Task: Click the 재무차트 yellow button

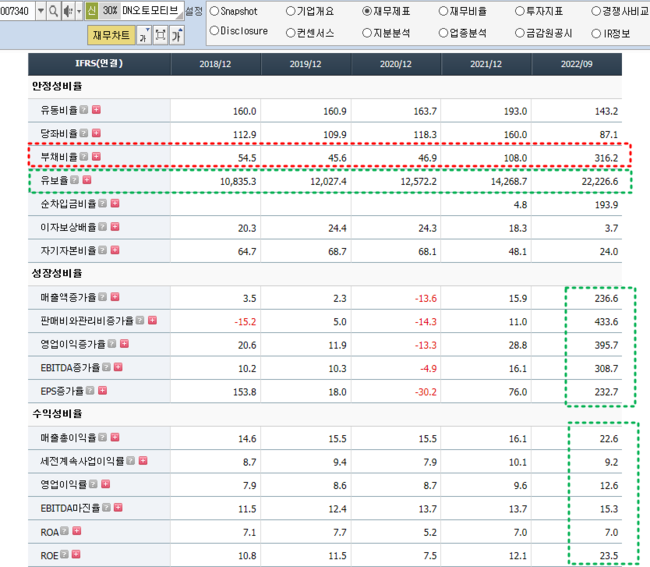Action: click(x=111, y=35)
